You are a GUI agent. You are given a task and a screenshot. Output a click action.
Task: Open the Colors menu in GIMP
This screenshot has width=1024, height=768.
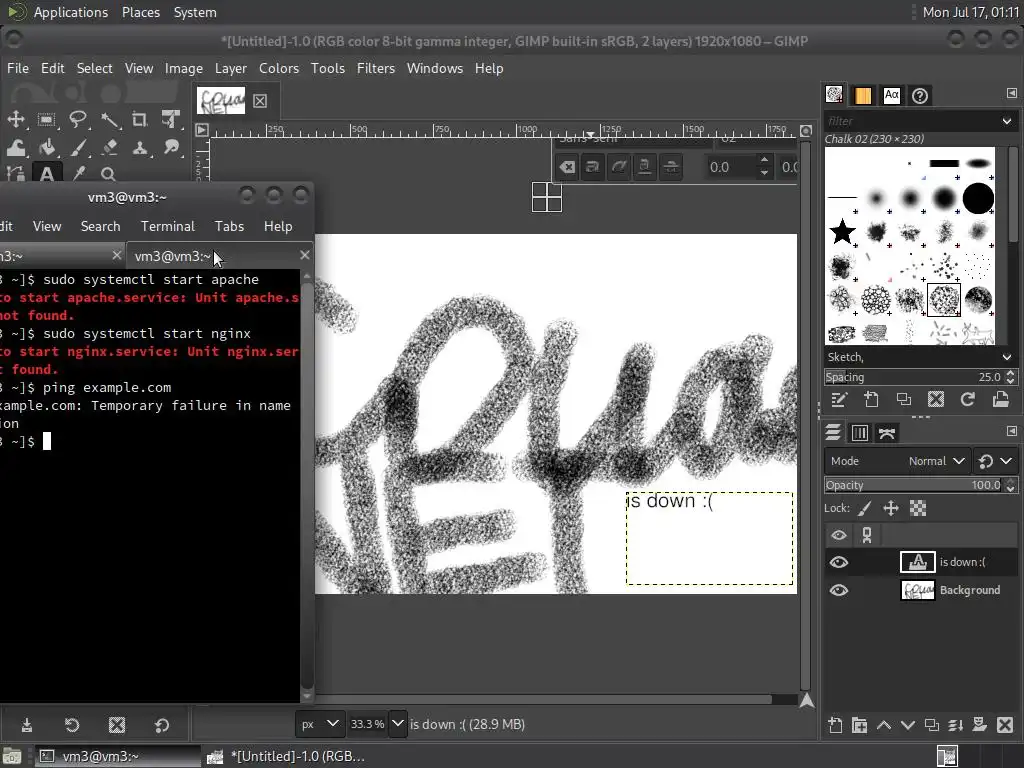tap(279, 69)
